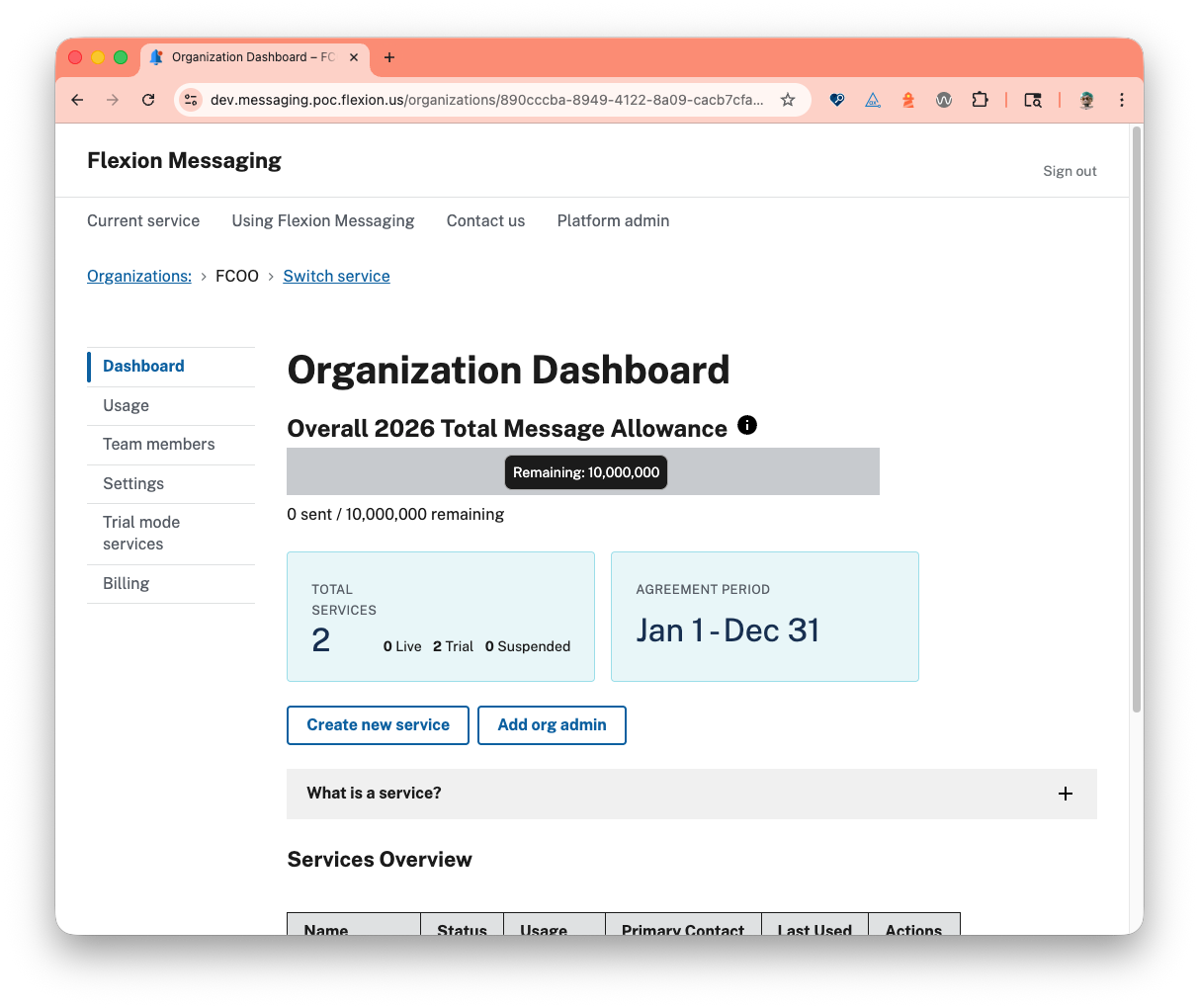Click Add org admin button

[x=552, y=725]
